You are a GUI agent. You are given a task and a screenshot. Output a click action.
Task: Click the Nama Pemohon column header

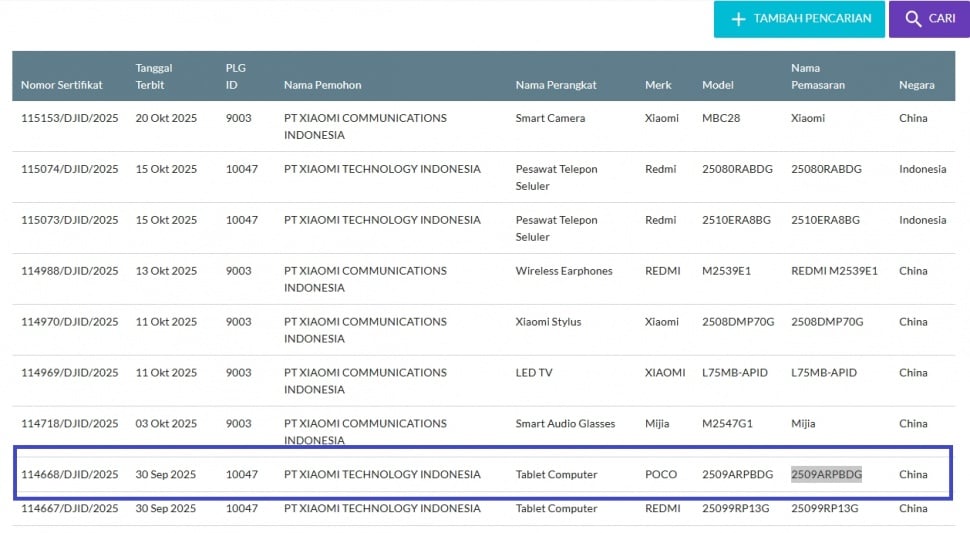pyautogui.click(x=322, y=85)
